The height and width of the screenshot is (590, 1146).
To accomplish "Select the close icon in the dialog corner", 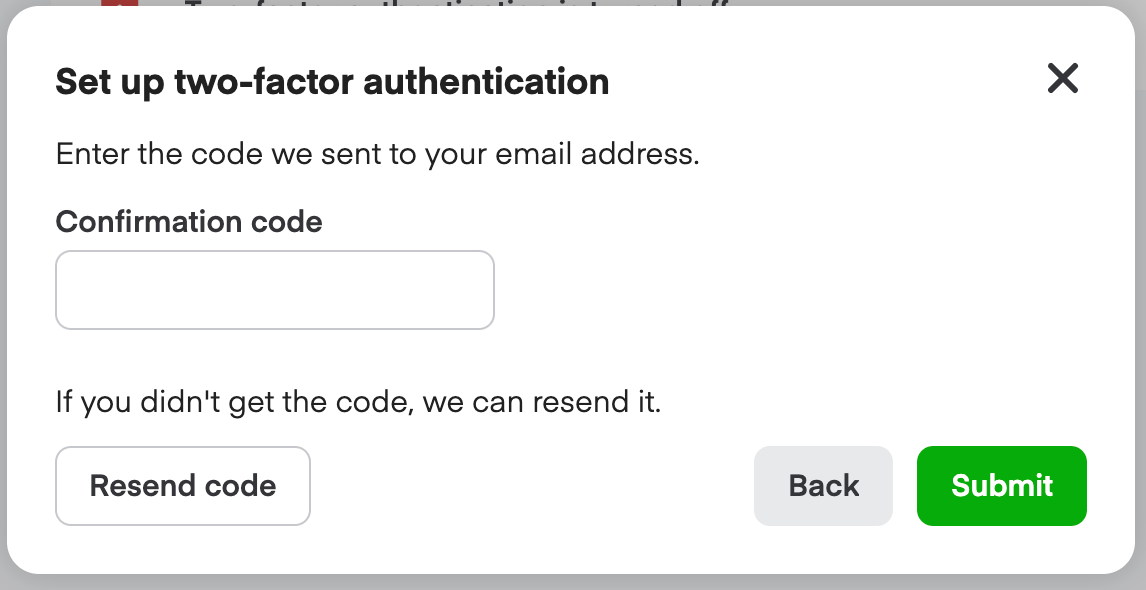I will pos(1063,79).
